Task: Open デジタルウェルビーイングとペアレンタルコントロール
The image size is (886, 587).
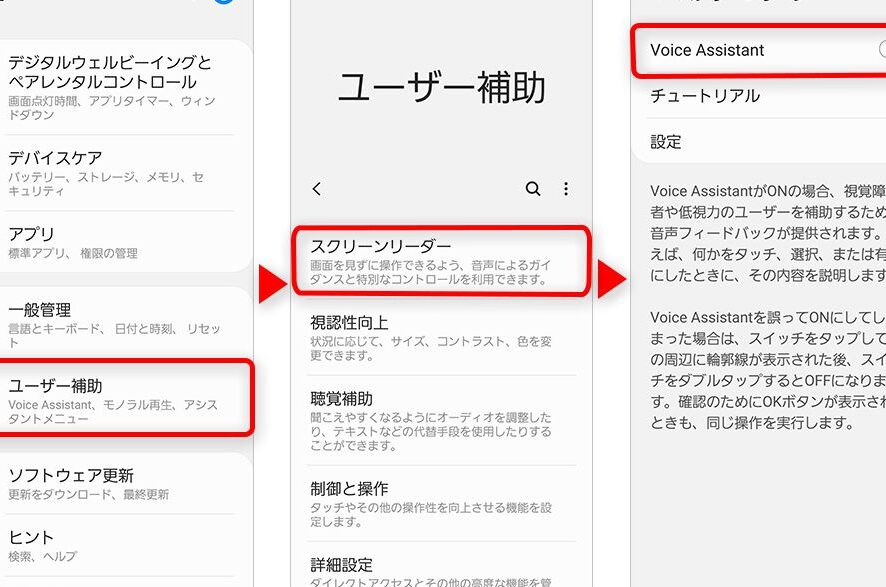Action: [121, 86]
